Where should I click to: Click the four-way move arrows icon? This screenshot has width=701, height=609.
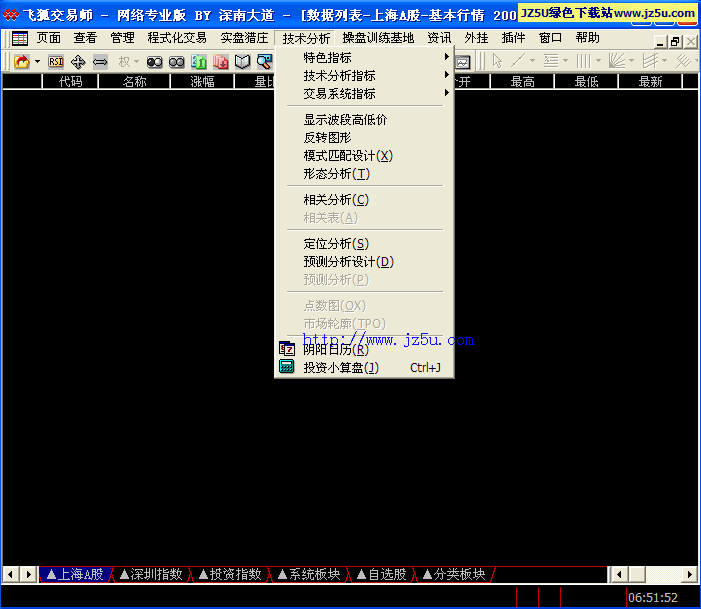click(78, 62)
